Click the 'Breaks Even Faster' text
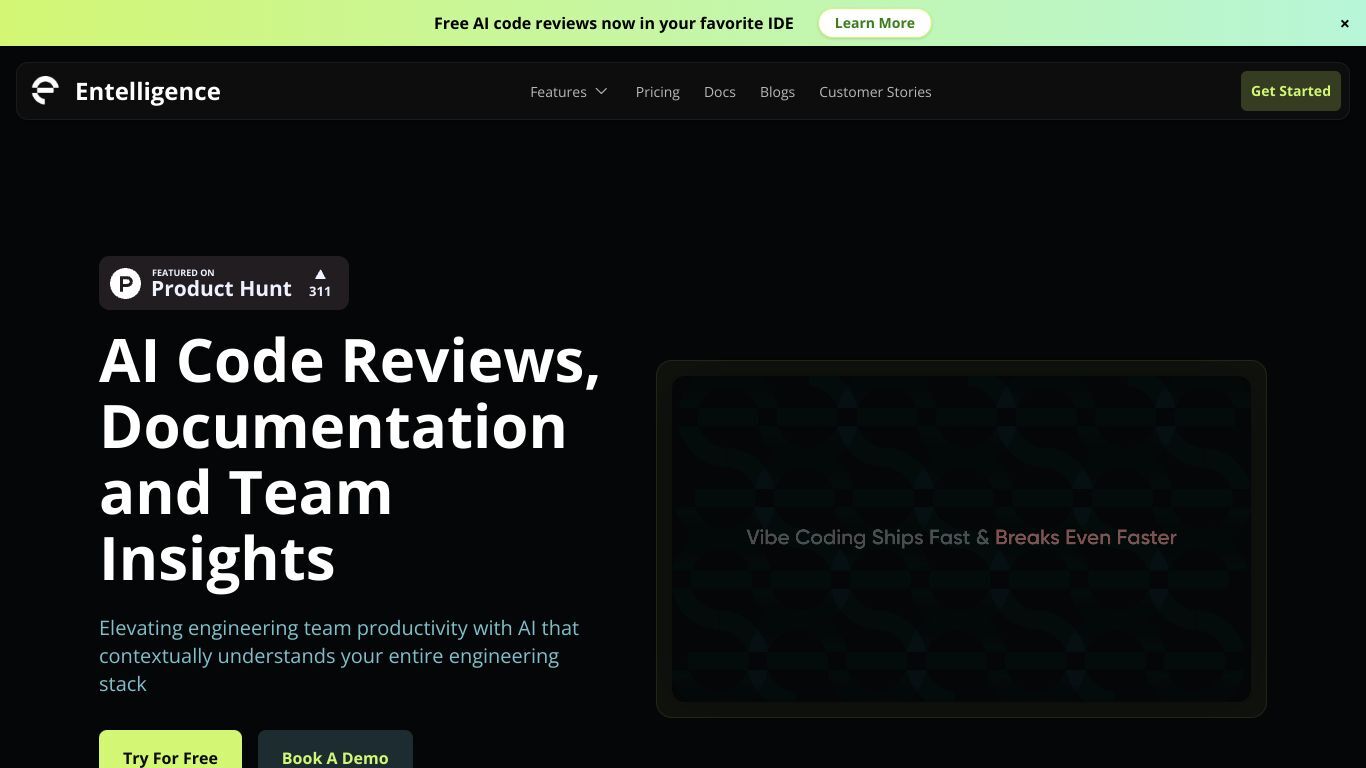 pos(1085,538)
